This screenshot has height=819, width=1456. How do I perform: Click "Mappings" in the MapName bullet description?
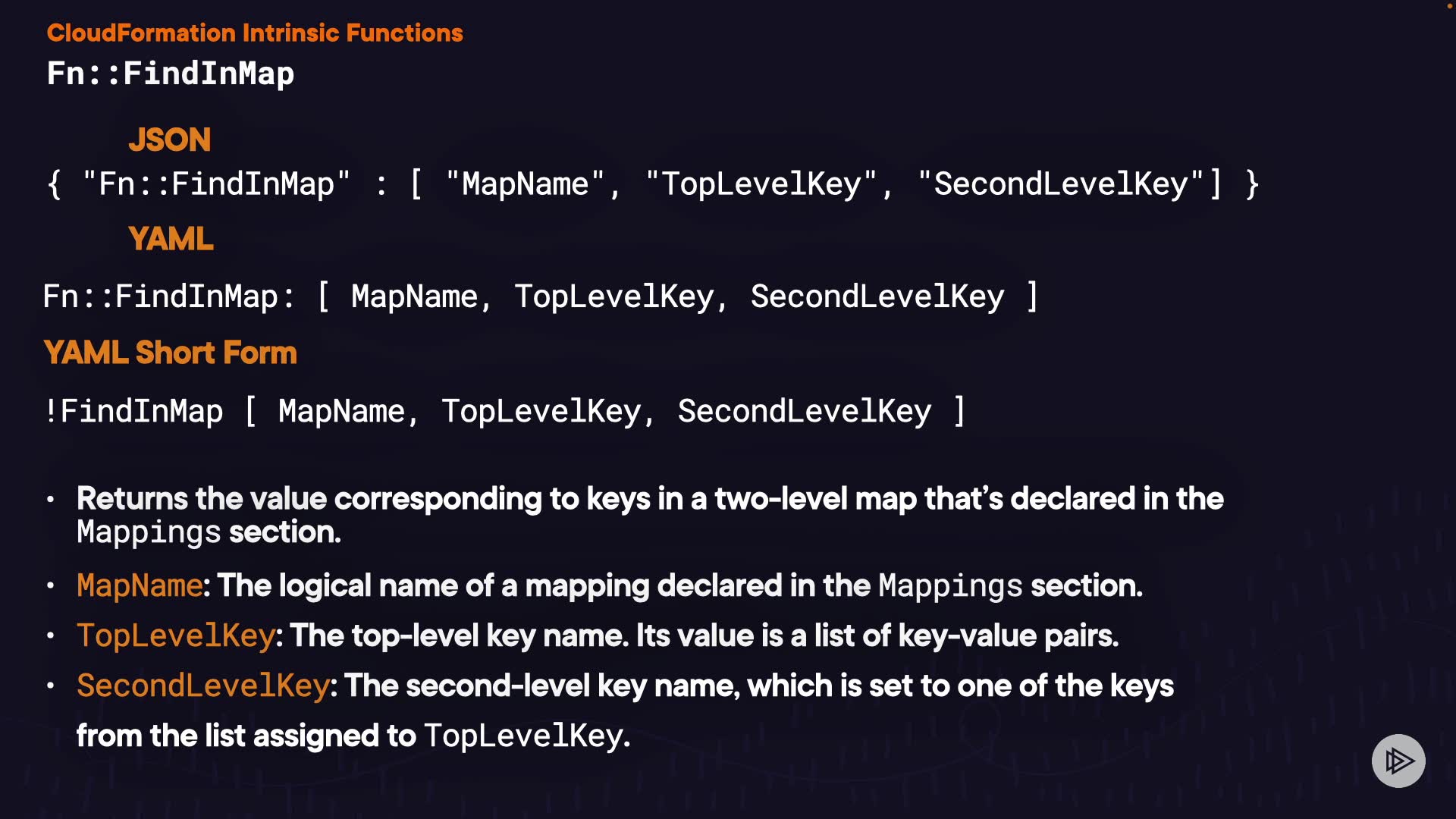[950, 585]
